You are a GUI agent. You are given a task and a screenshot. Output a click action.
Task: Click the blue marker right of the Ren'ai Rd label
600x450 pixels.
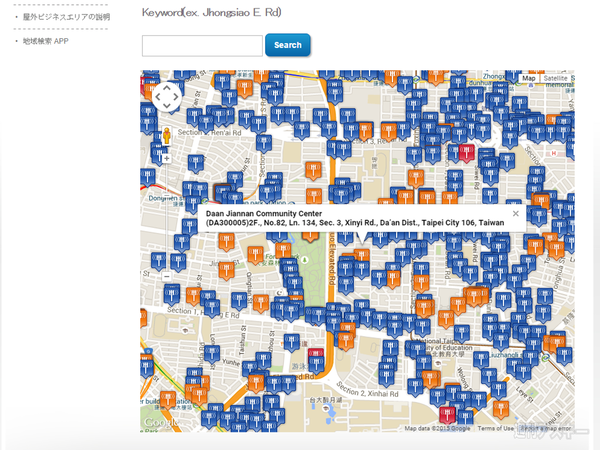pos(264,144)
